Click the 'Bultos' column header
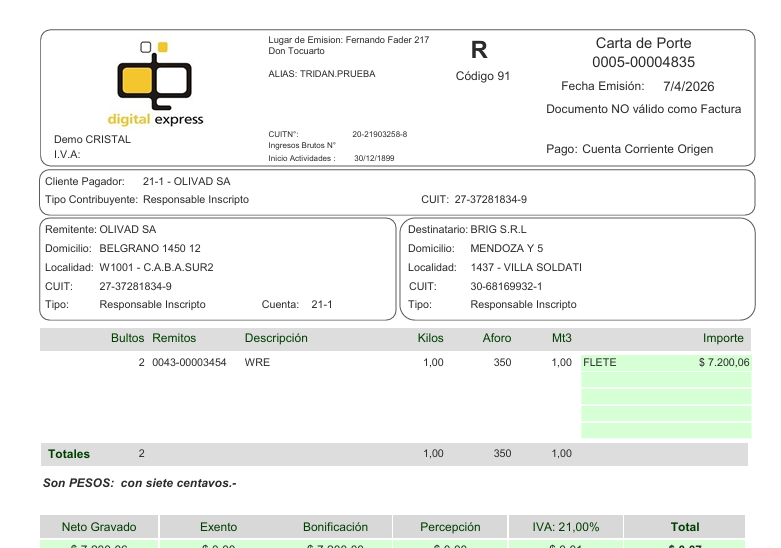Viewport: 781px width, 548px height. [128, 338]
